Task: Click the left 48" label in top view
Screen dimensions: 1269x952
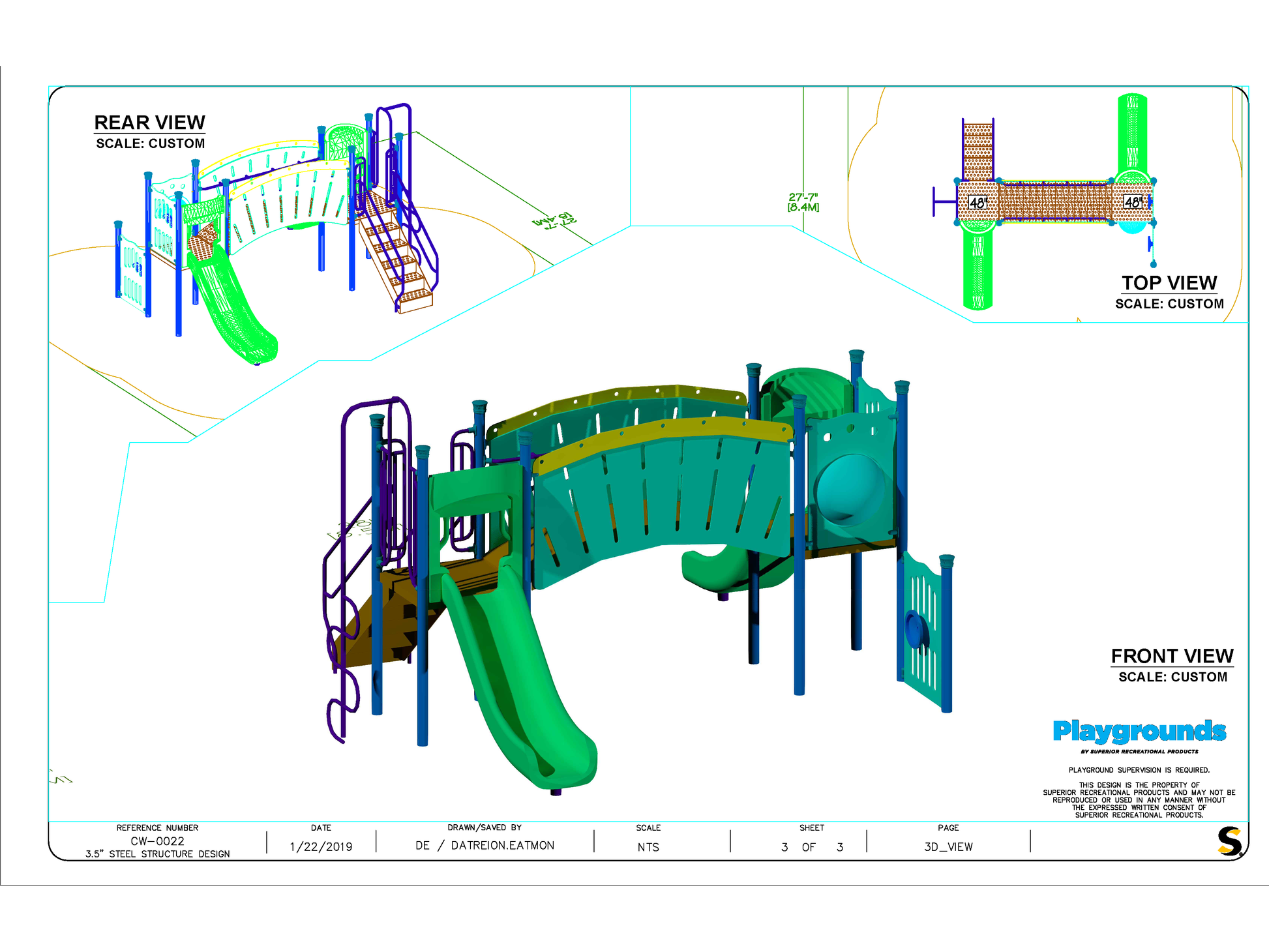Action: (977, 203)
